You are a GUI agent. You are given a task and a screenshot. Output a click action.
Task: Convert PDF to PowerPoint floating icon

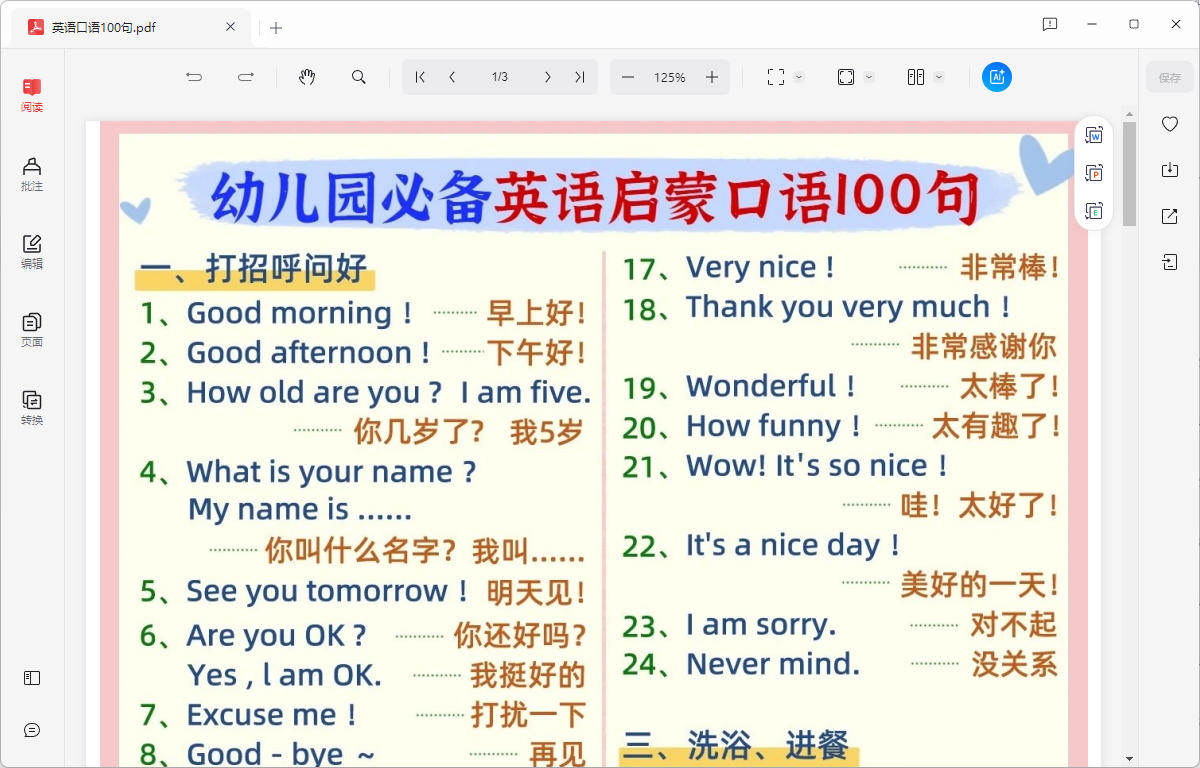1094,173
